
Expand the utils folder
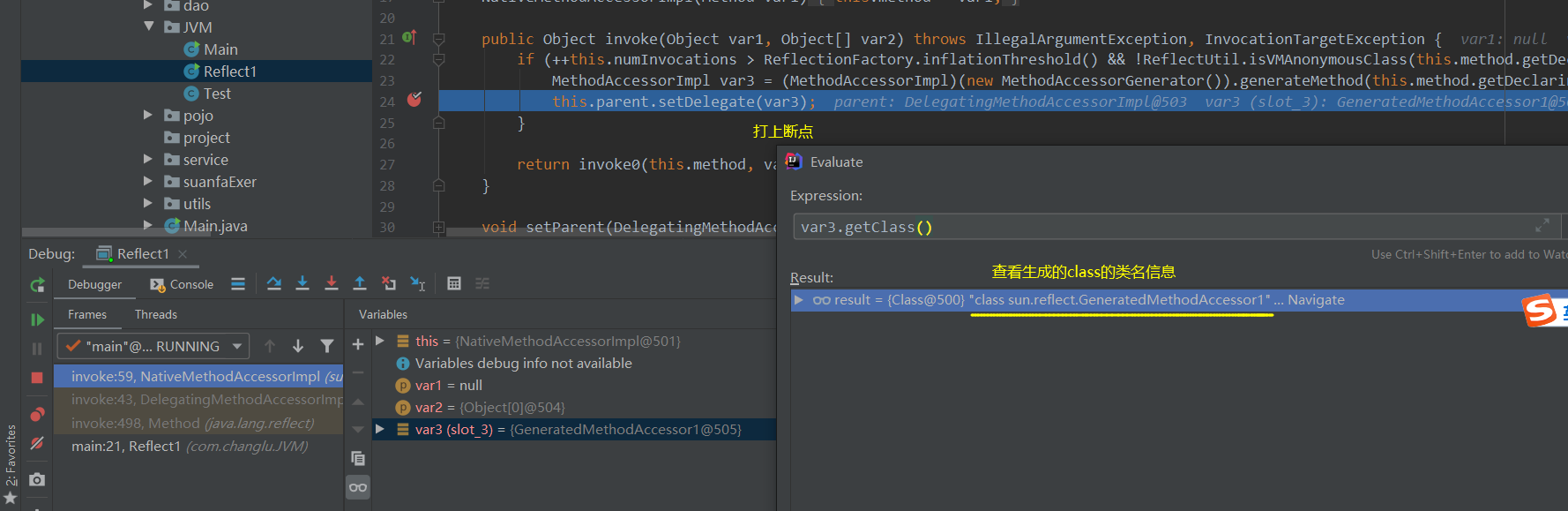[x=148, y=203]
